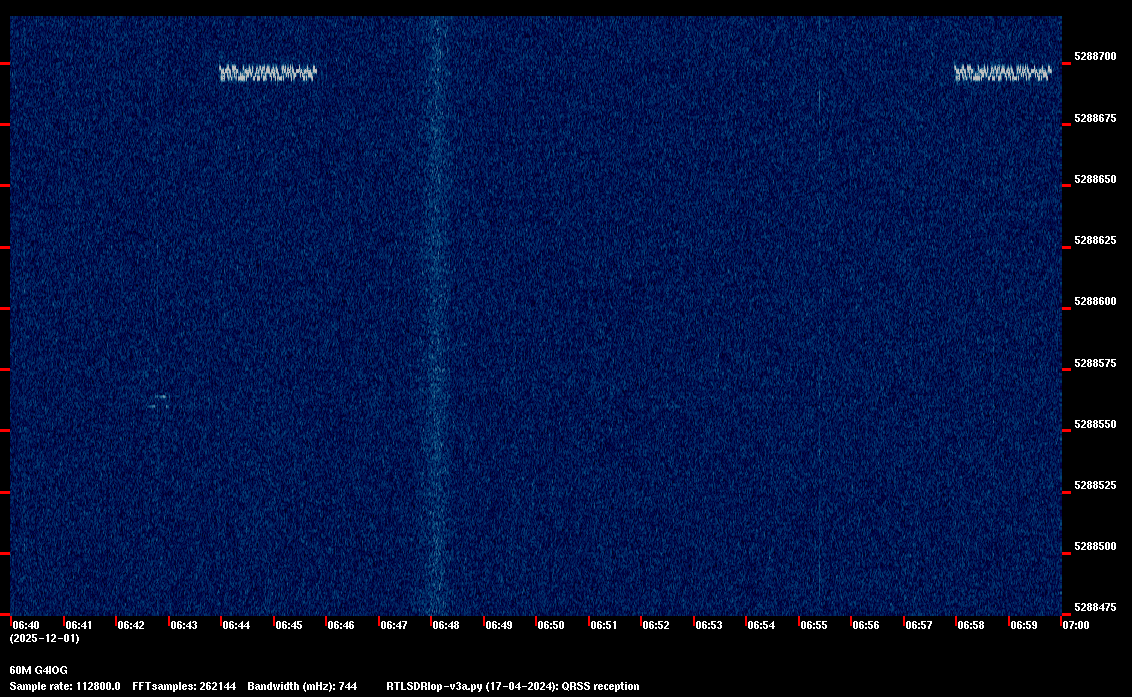Click the (2025-12-01) date text
Viewport: 1132px width, 697px height.
click(44, 638)
